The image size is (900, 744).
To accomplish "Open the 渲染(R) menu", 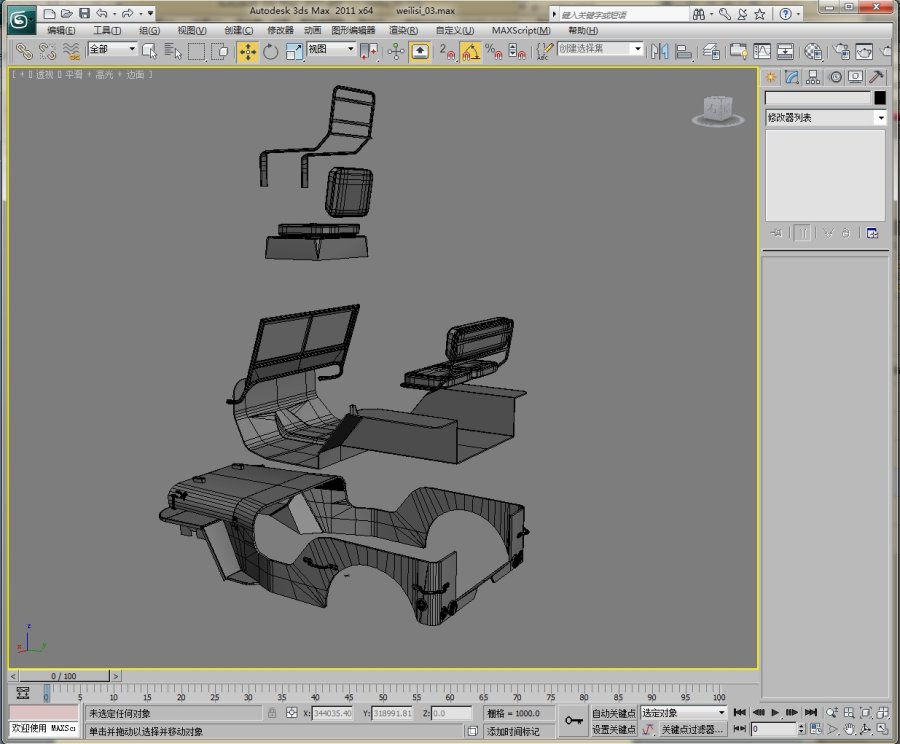I will click(404, 30).
